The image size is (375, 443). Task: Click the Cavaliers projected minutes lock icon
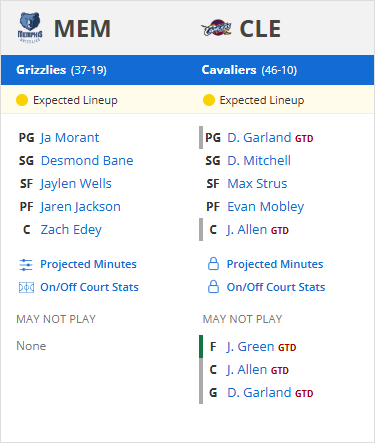[213, 264]
